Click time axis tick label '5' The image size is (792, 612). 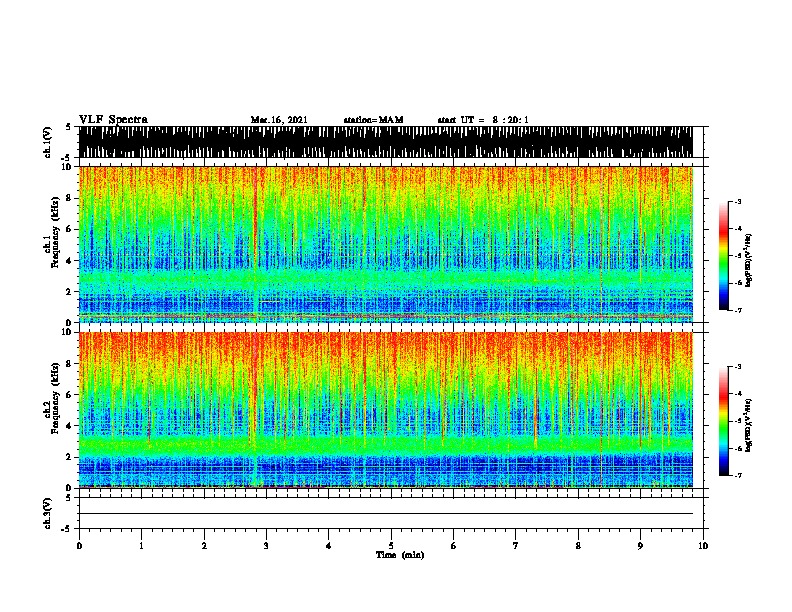391,545
